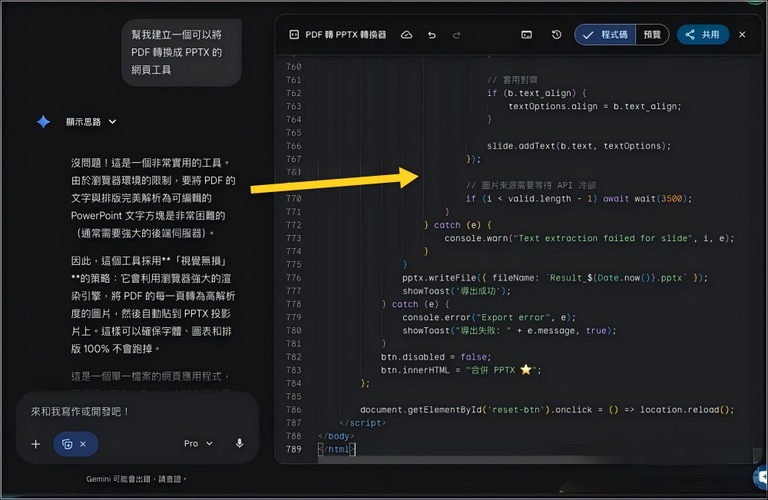This screenshot has height=500, width=768.
Task: Click the await wait(3500) code line
Action: tap(578, 199)
